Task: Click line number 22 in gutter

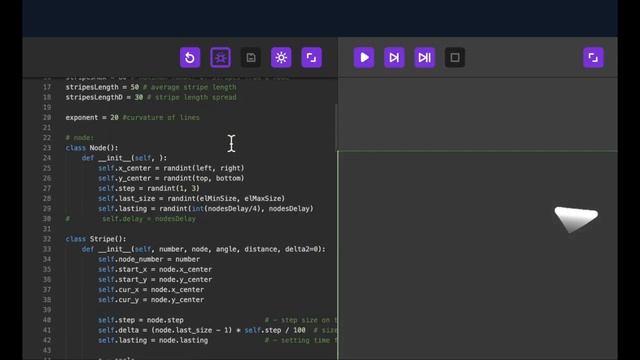Action: click(47, 138)
